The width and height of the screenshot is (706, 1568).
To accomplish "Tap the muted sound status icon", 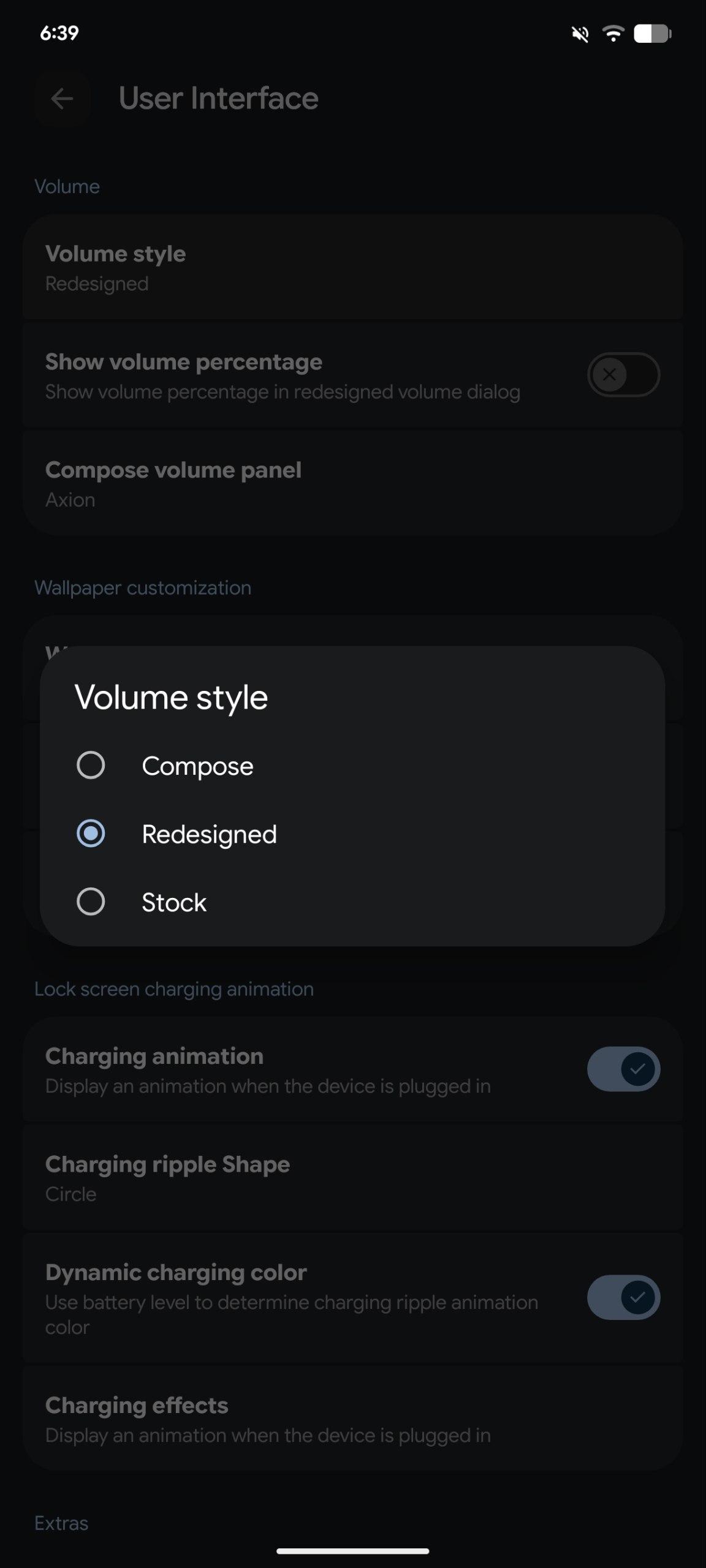I will click(x=580, y=34).
